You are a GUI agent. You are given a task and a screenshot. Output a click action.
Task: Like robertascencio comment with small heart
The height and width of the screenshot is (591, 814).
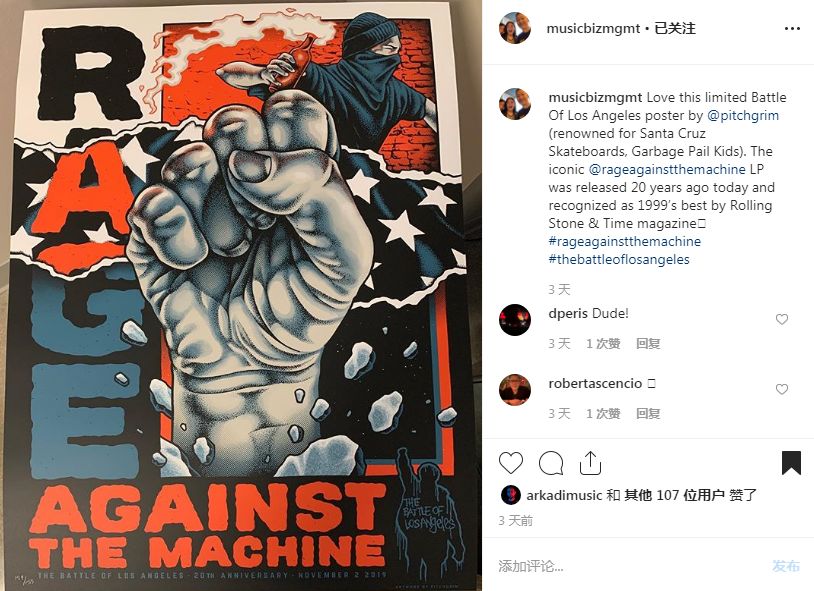coord(782,389)
